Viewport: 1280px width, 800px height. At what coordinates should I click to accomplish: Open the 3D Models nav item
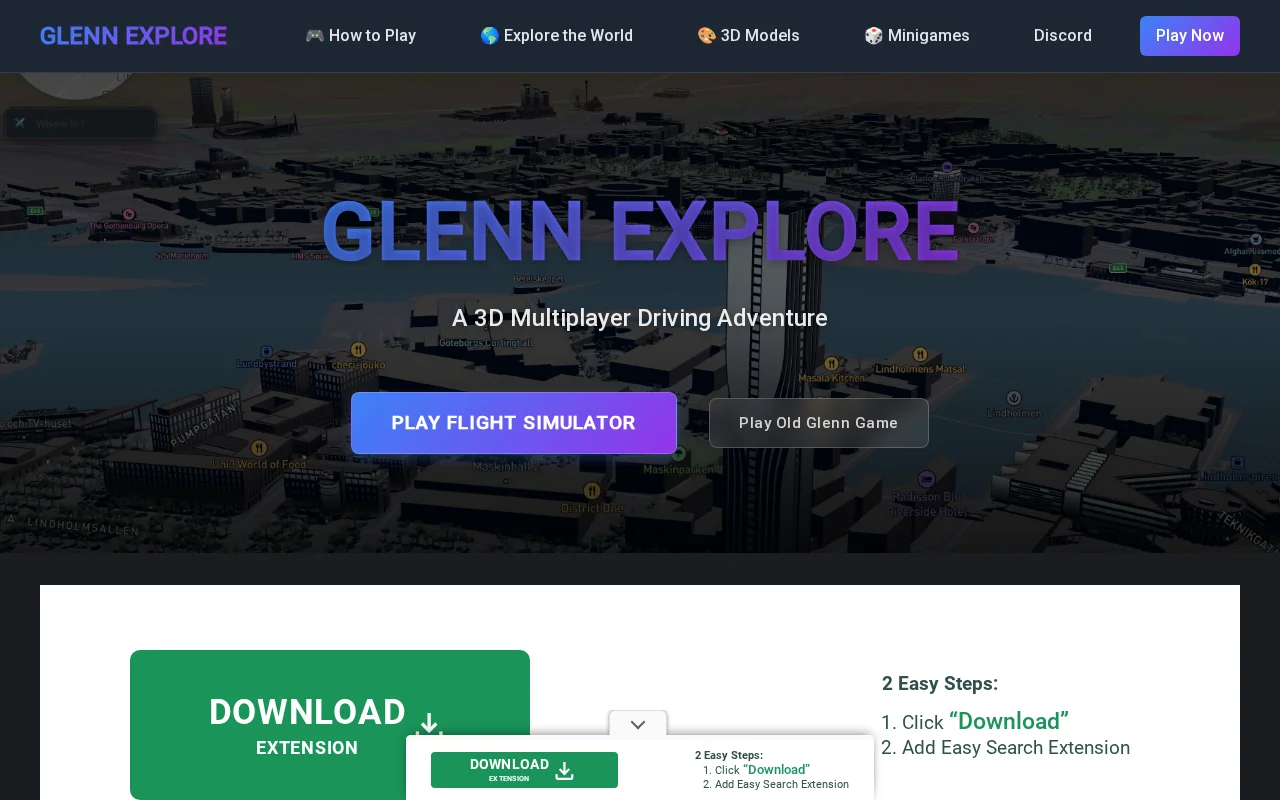(x=748, y=36)
